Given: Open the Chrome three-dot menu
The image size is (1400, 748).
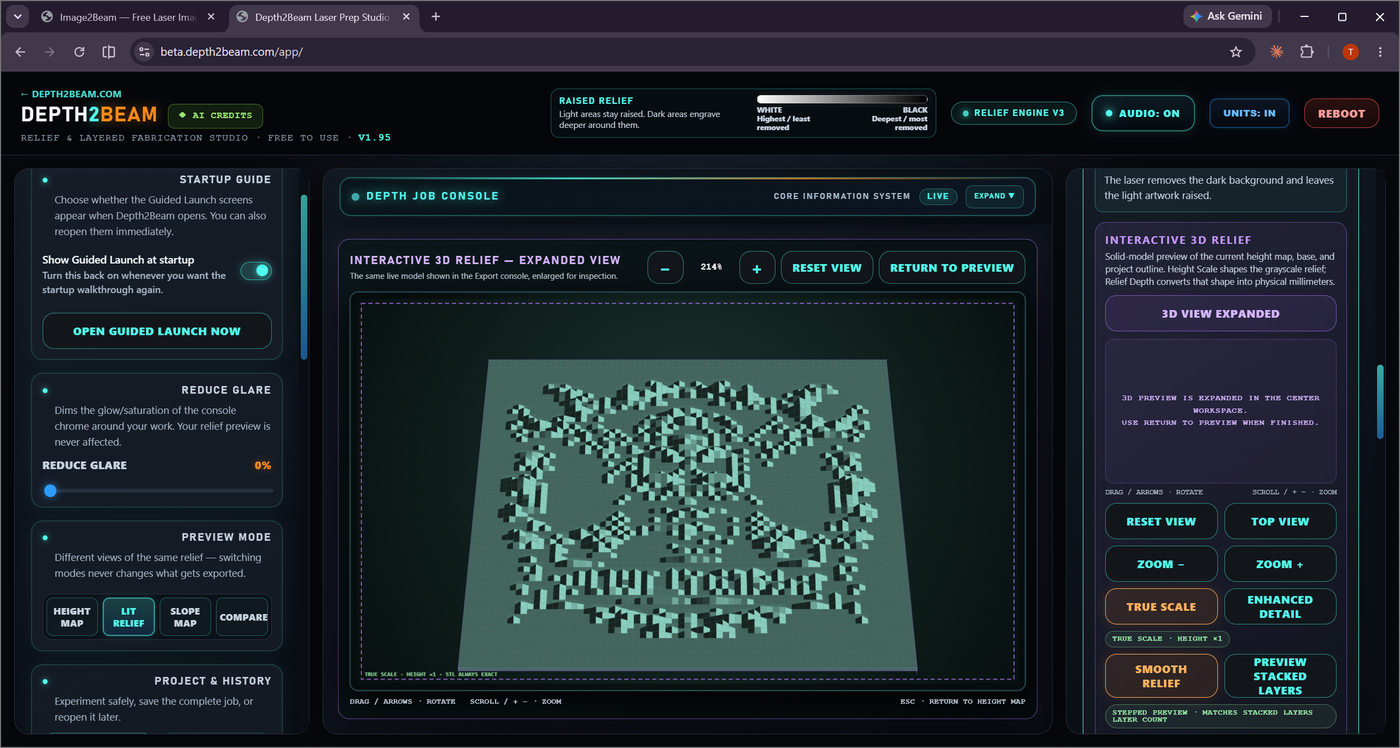Looking at the screenshot, I should (1379, 52).
